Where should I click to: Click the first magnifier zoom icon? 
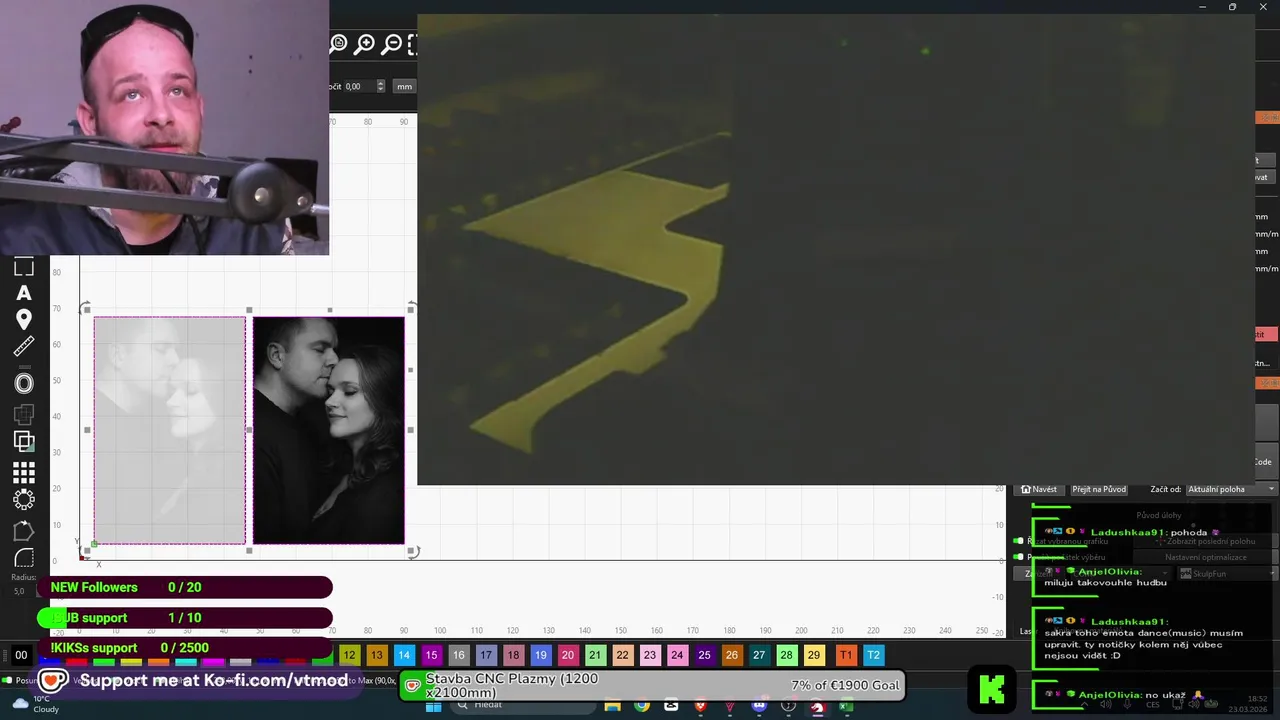point(338,43)
